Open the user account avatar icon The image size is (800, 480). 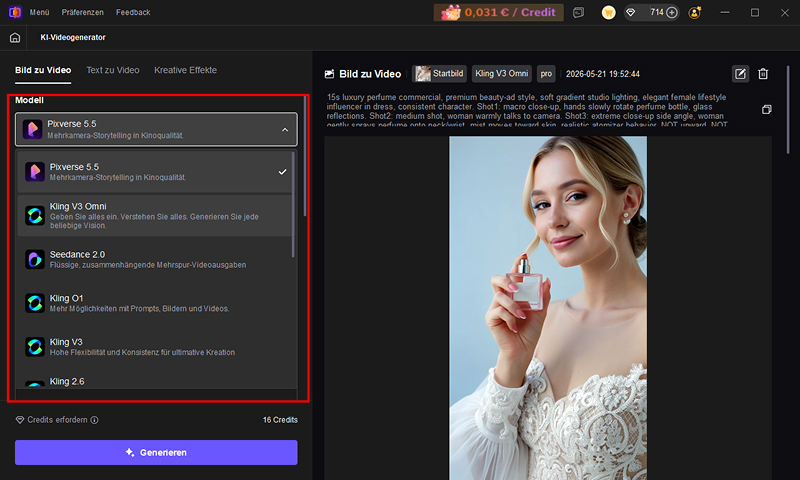point(695,12)
